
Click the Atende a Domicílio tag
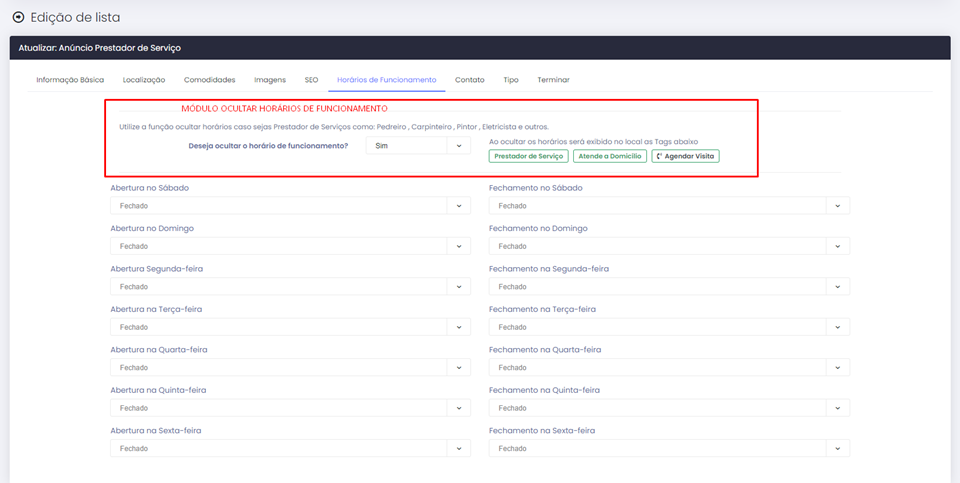coord(609,156)
